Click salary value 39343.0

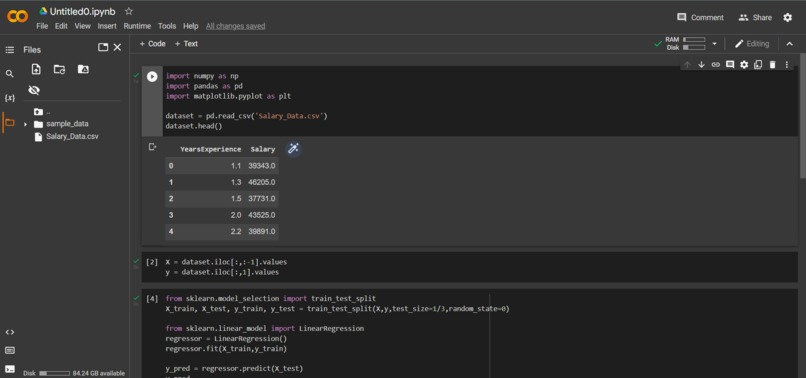(262, 166)
